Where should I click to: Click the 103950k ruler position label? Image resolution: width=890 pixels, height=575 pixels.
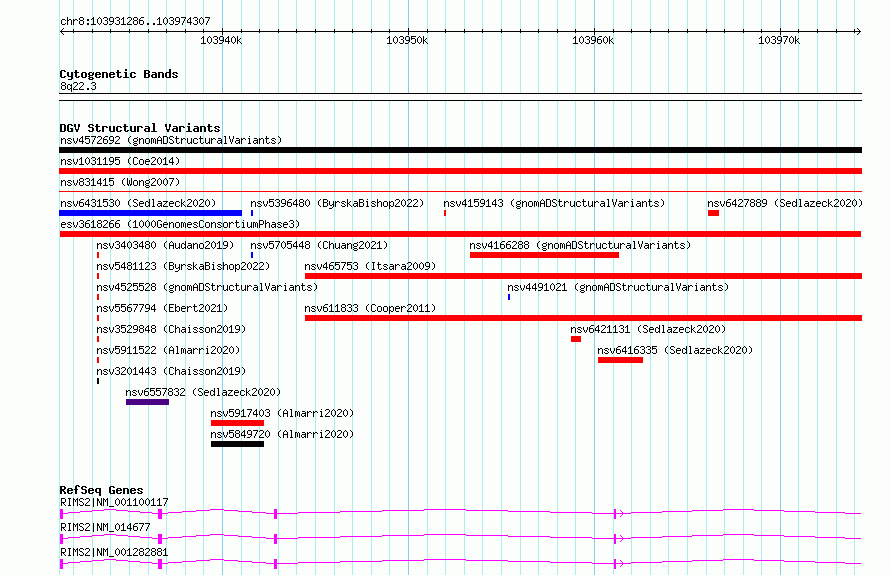coord(407,40)
